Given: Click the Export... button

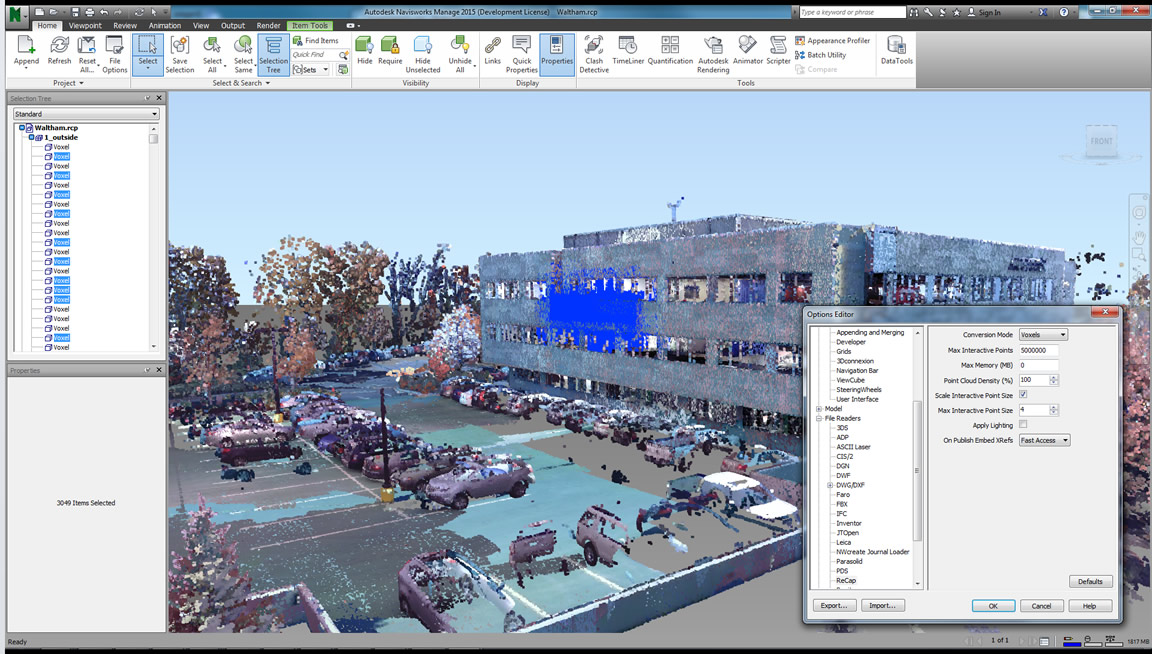Looking at the screenshot, I should [834, 606].
